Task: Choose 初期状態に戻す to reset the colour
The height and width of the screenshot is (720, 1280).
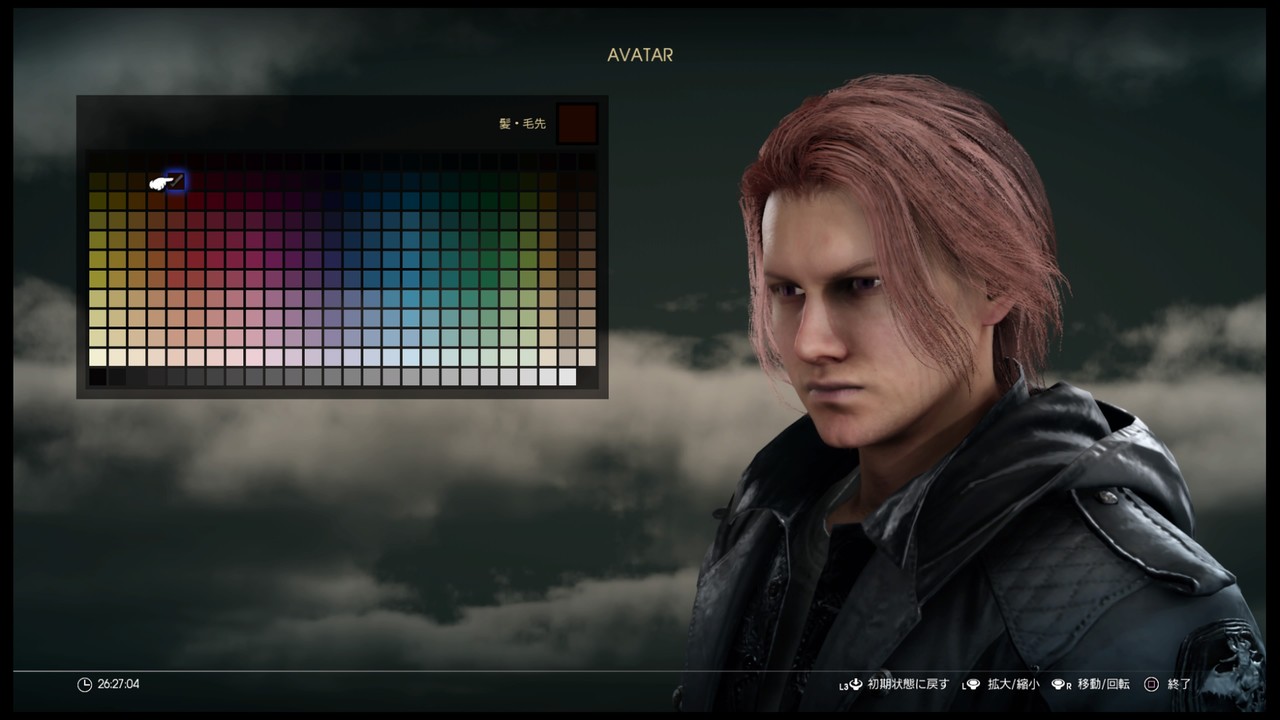Action: coord(908,685)
